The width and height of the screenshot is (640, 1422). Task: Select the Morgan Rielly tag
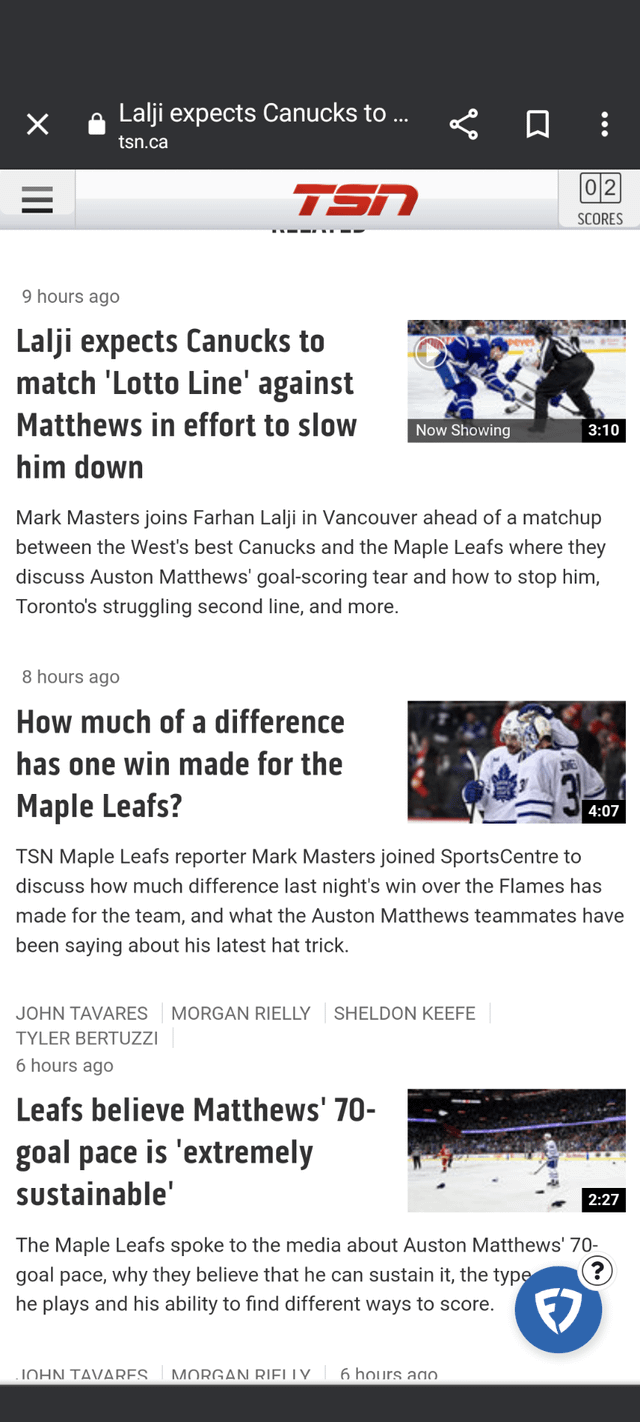pyautogui.click(x=241, y=1013)
